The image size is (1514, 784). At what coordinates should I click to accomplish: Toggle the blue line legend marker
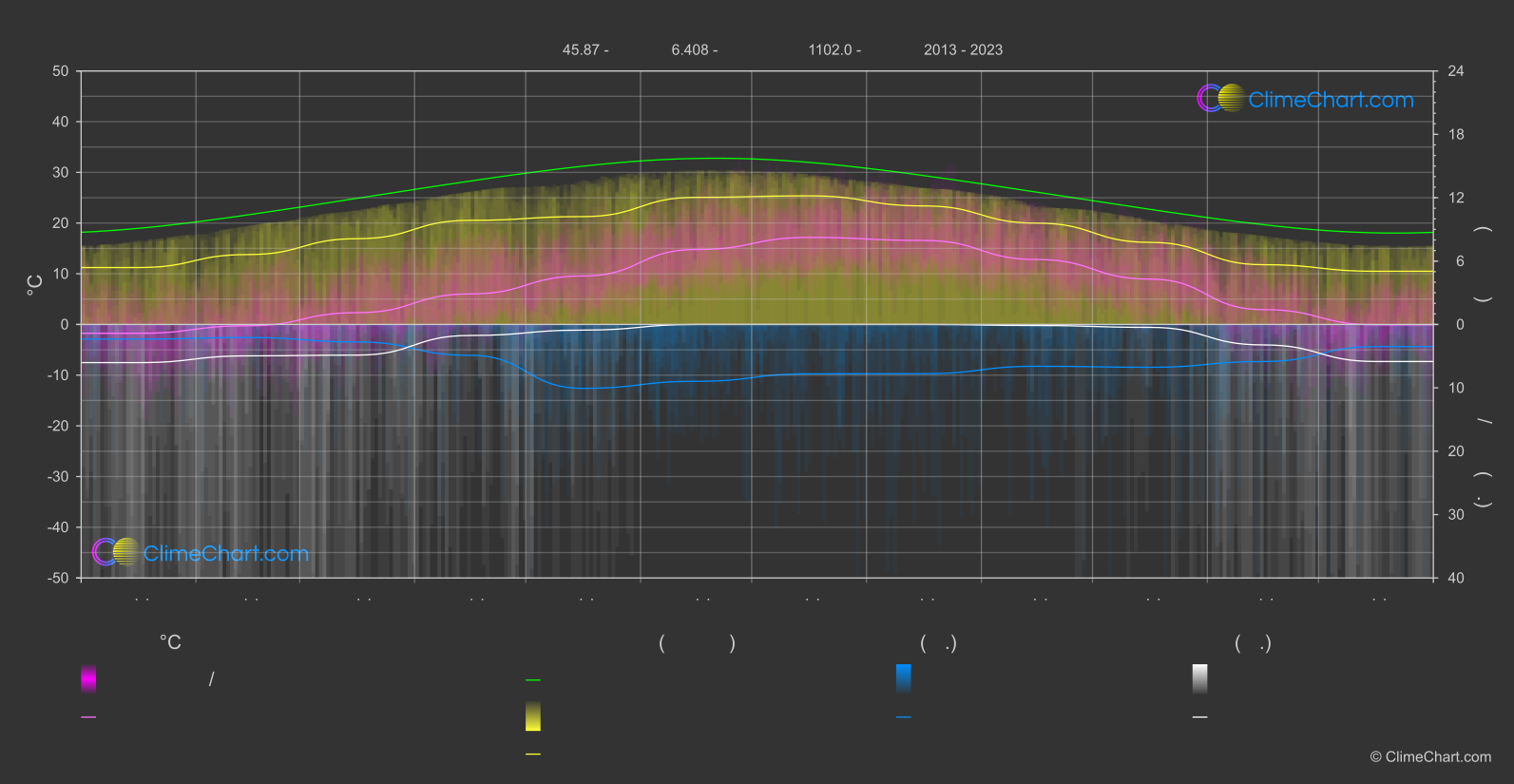pos(904,717)
